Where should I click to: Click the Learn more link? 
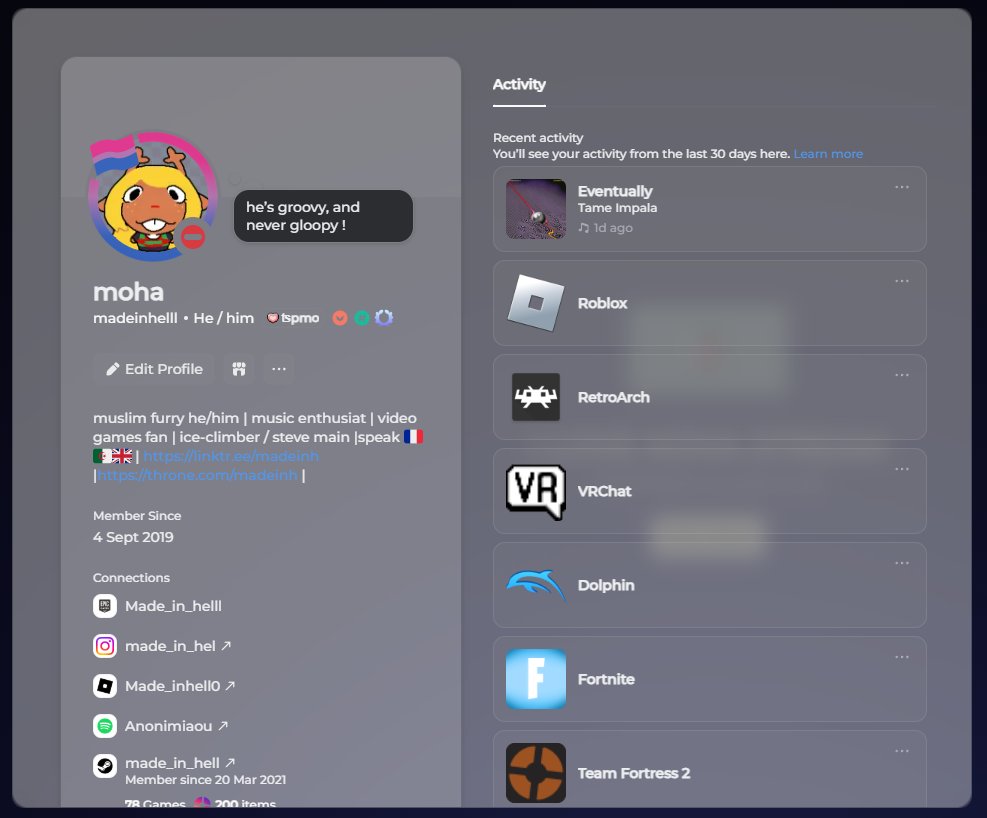[828, 154]
